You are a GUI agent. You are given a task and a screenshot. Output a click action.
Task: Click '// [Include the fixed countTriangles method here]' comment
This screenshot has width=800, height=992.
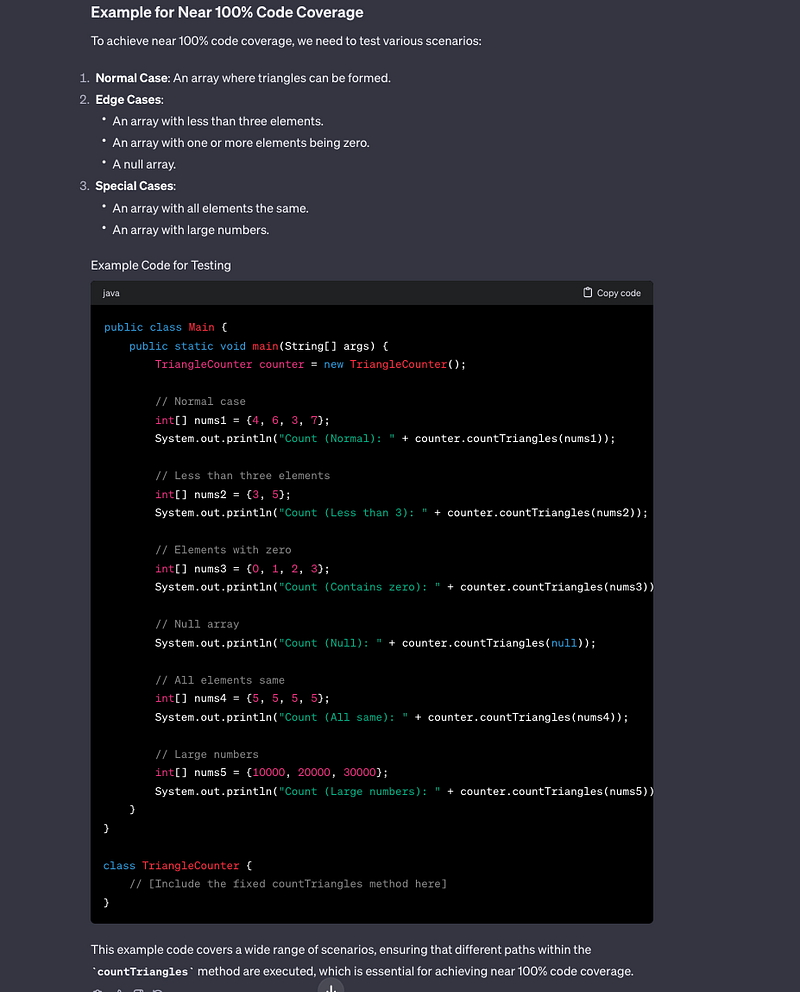288,884
